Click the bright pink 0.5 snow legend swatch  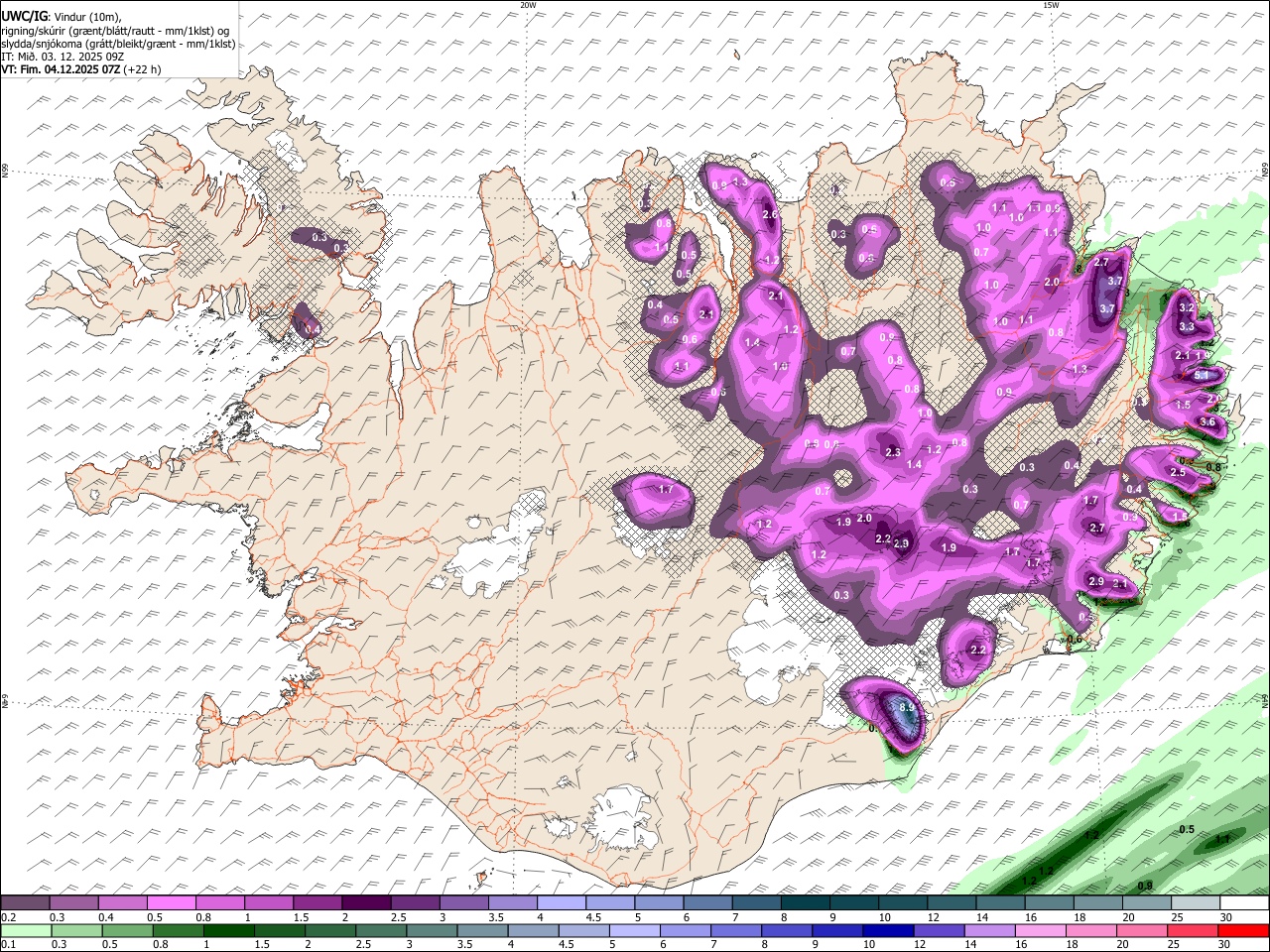coord(171,903)
